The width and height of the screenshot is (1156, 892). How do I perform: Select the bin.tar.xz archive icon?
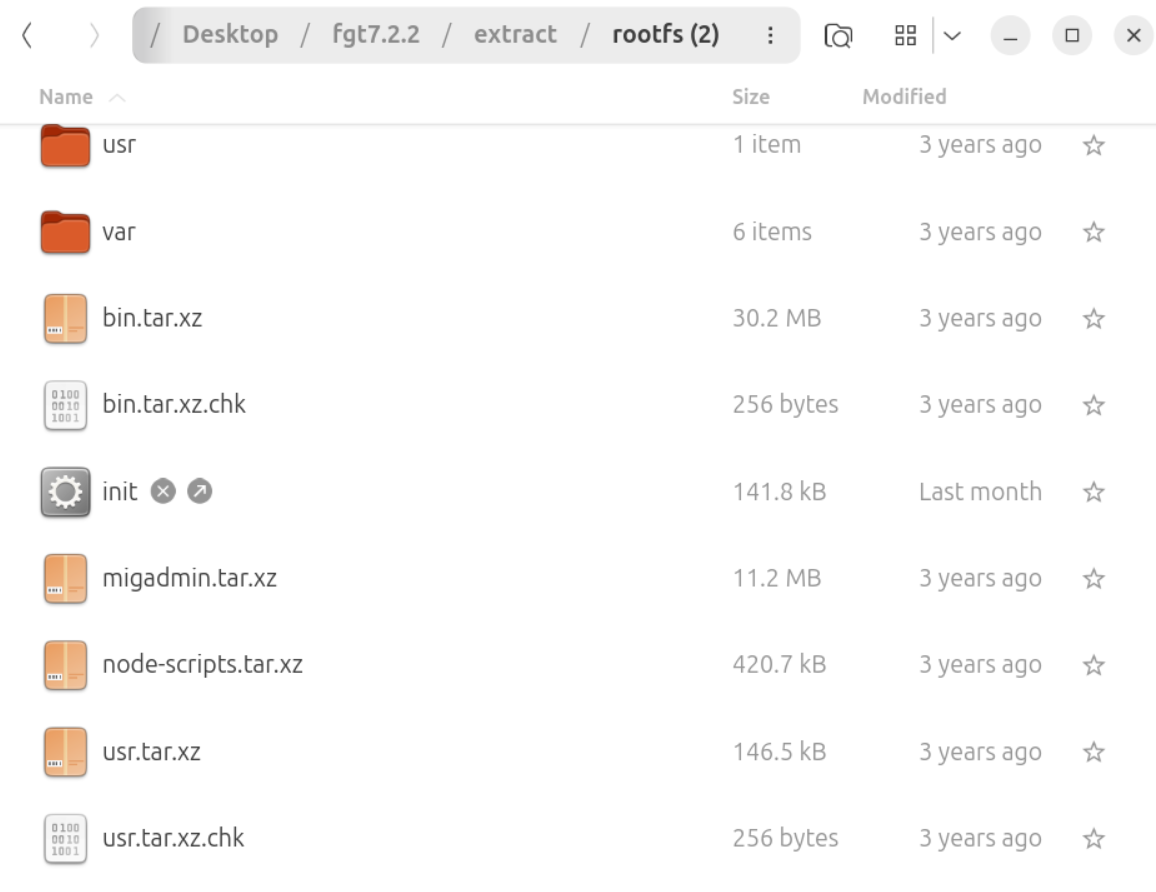pyautogui.click(x=66, y=318)
